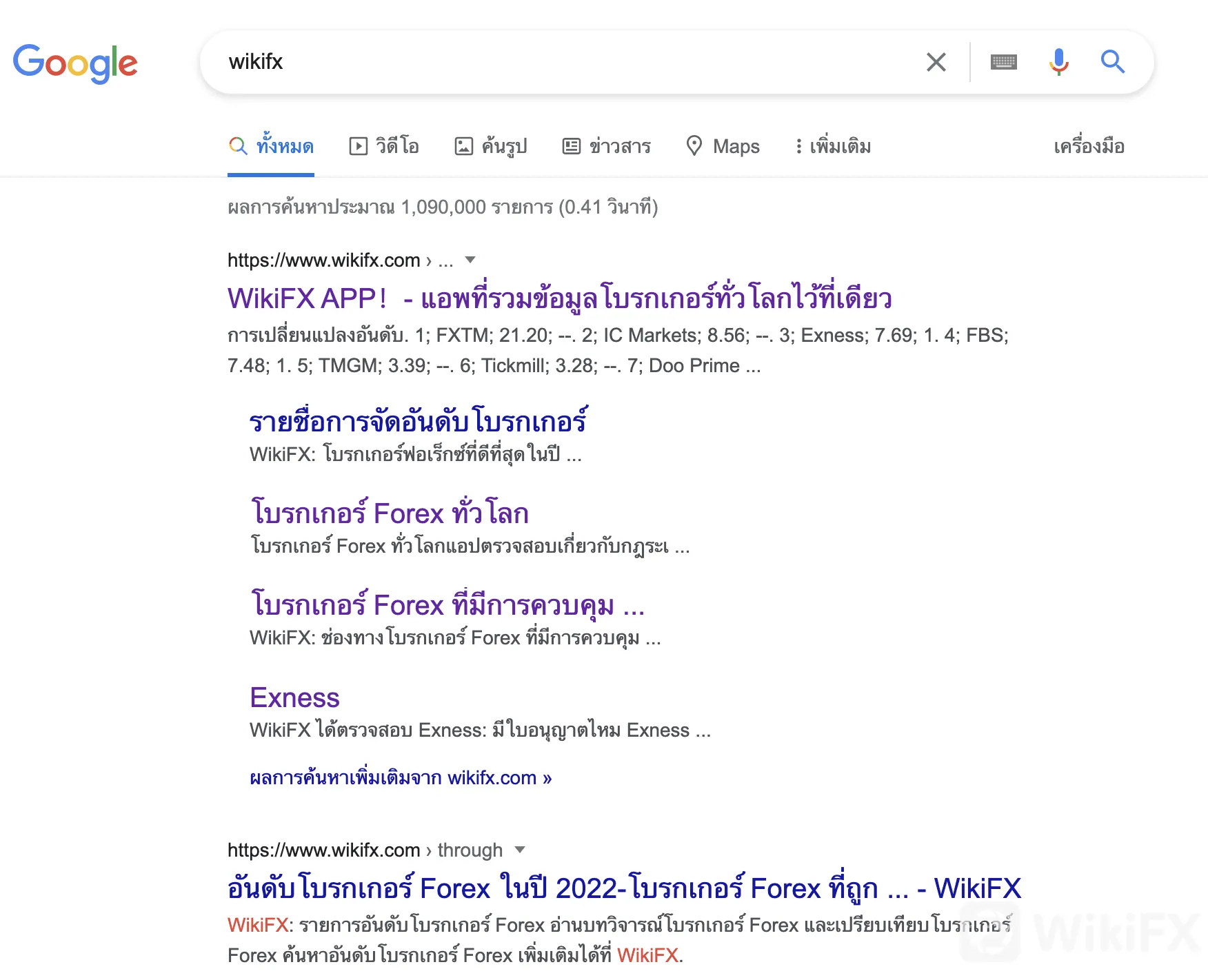Open the on-screen keyboard input tool

[x=1003, y=62]
